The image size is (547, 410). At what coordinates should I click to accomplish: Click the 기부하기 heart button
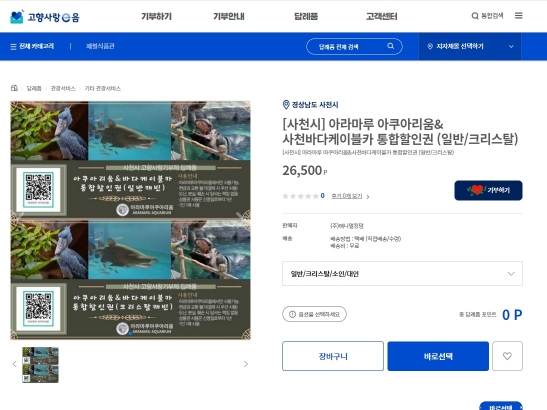[488, 190]
